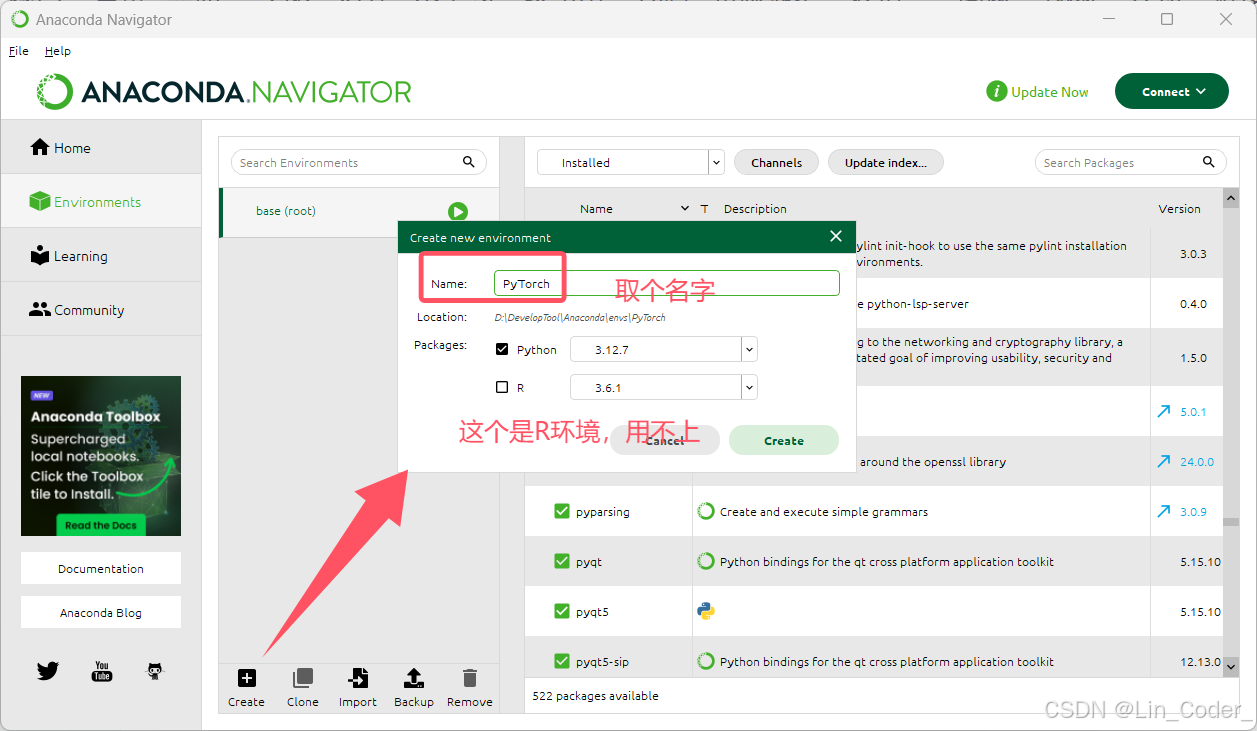1257x731 pixels.
Task: Click the upgrade arrow beside version 24.0.0
Action: 1164,461
